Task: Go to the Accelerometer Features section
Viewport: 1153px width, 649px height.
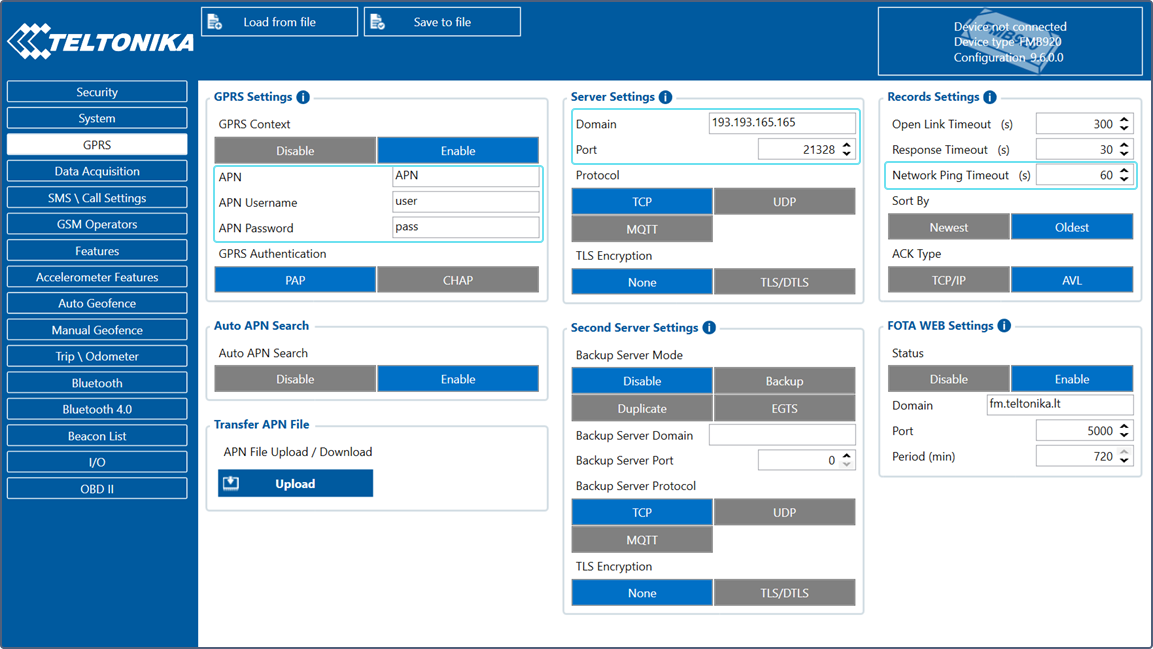Action: click(x=97, y=277)
